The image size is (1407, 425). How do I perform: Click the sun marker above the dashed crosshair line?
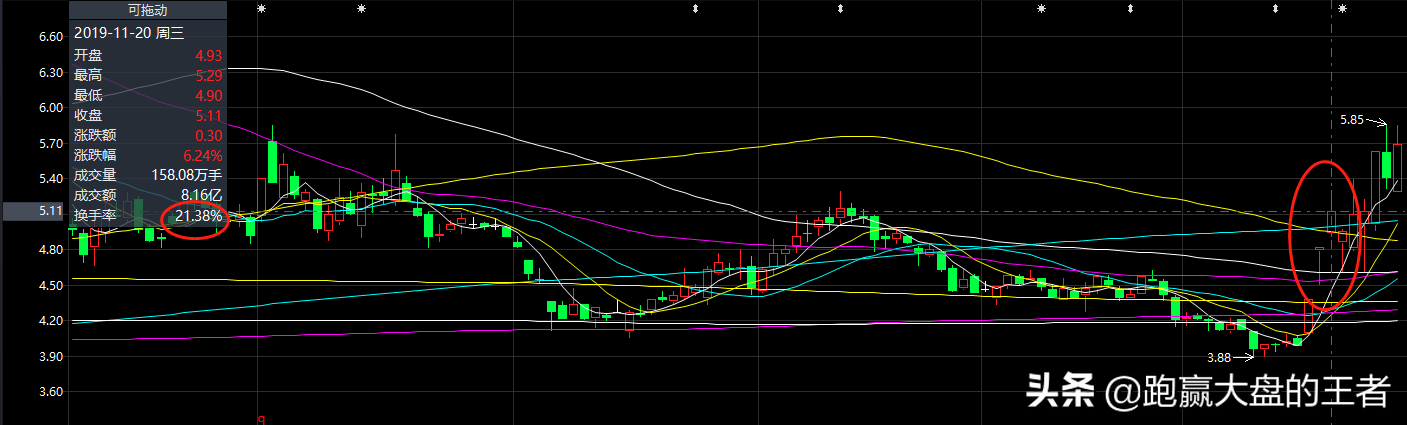[x=1342, y=8]
